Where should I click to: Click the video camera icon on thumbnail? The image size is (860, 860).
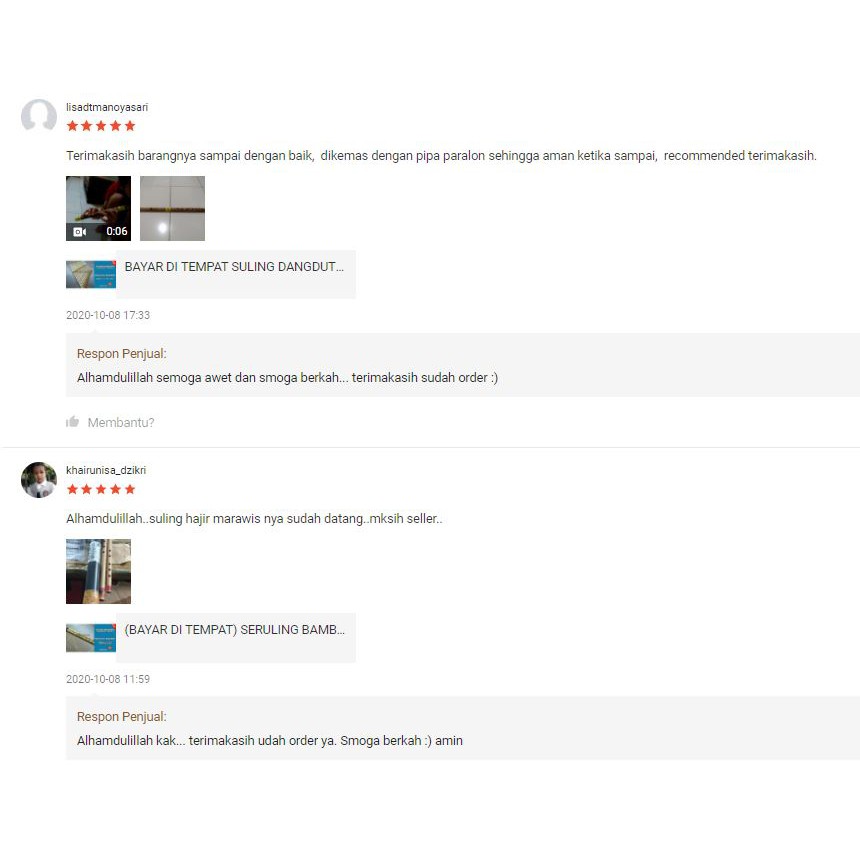(80, 232)
